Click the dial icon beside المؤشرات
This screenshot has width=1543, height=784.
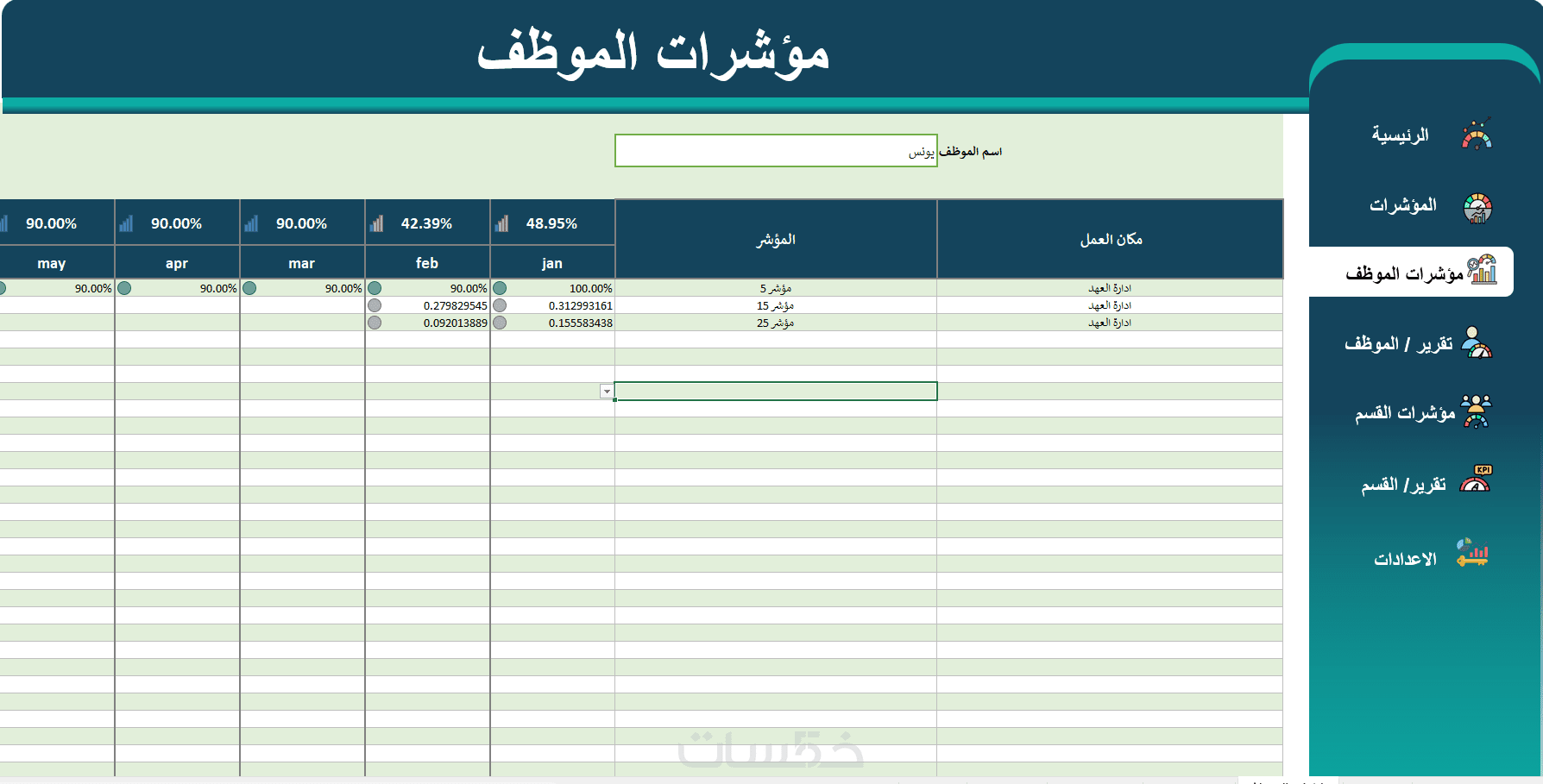click(x=1478, y=208)
